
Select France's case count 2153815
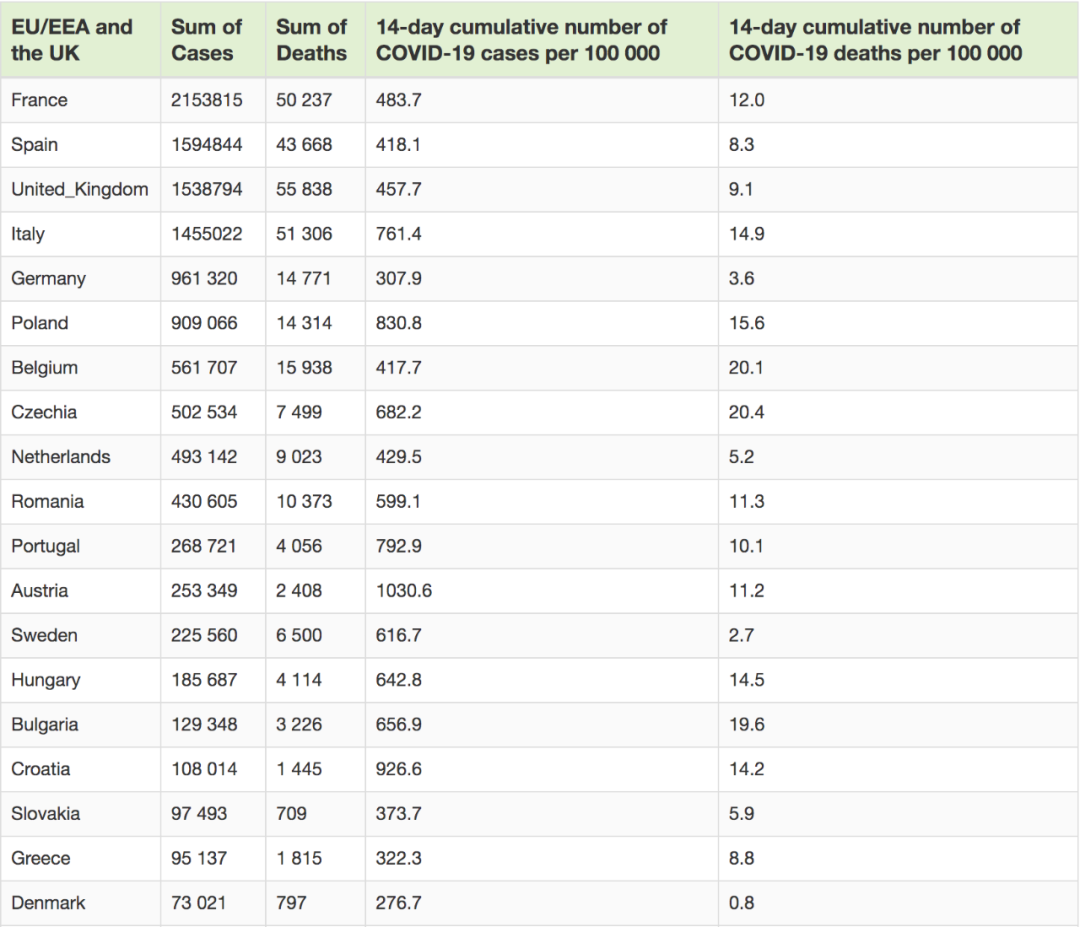[x=207, y=100]
